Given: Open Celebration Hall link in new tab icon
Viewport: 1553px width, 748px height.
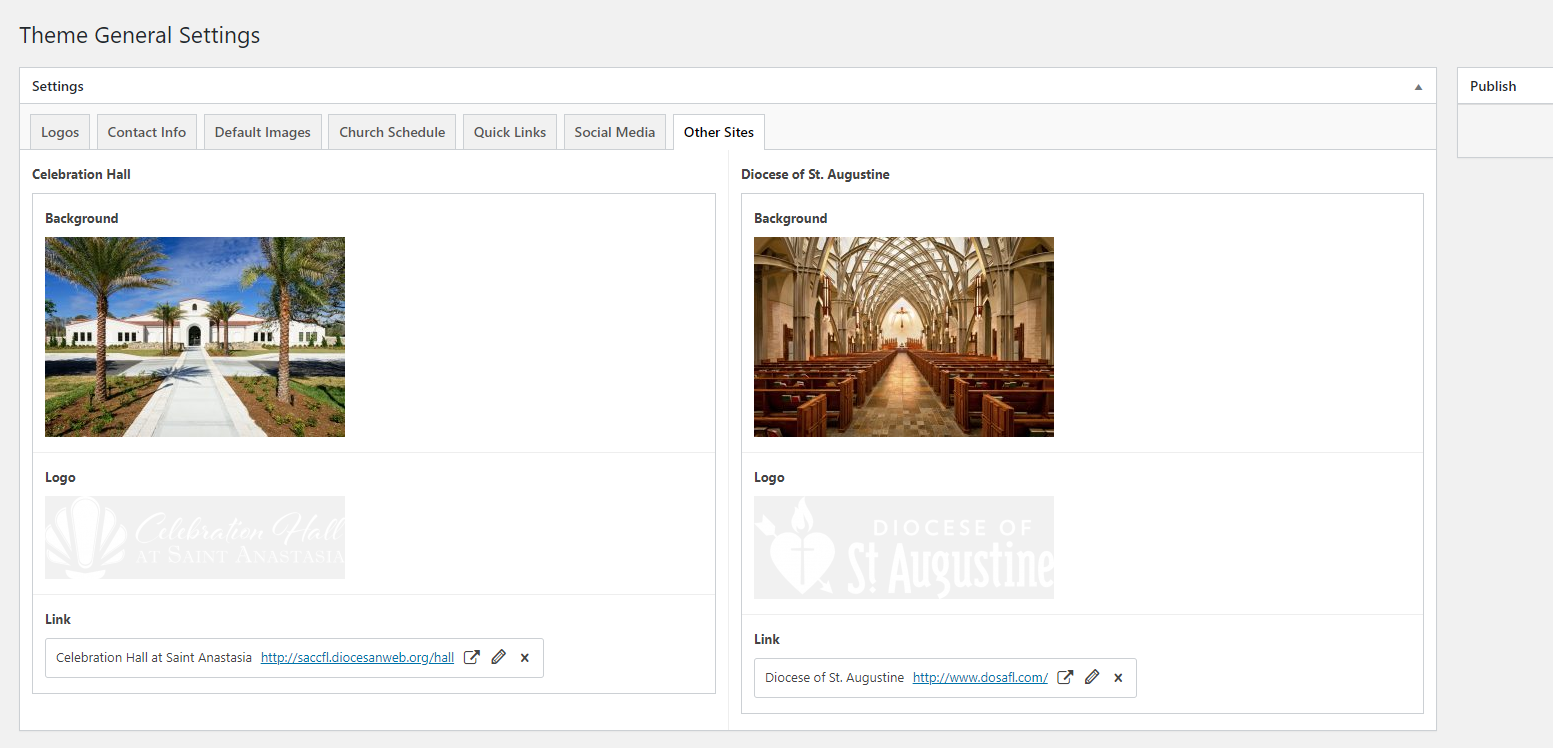Looking at the screenshot, I should 471,657.
